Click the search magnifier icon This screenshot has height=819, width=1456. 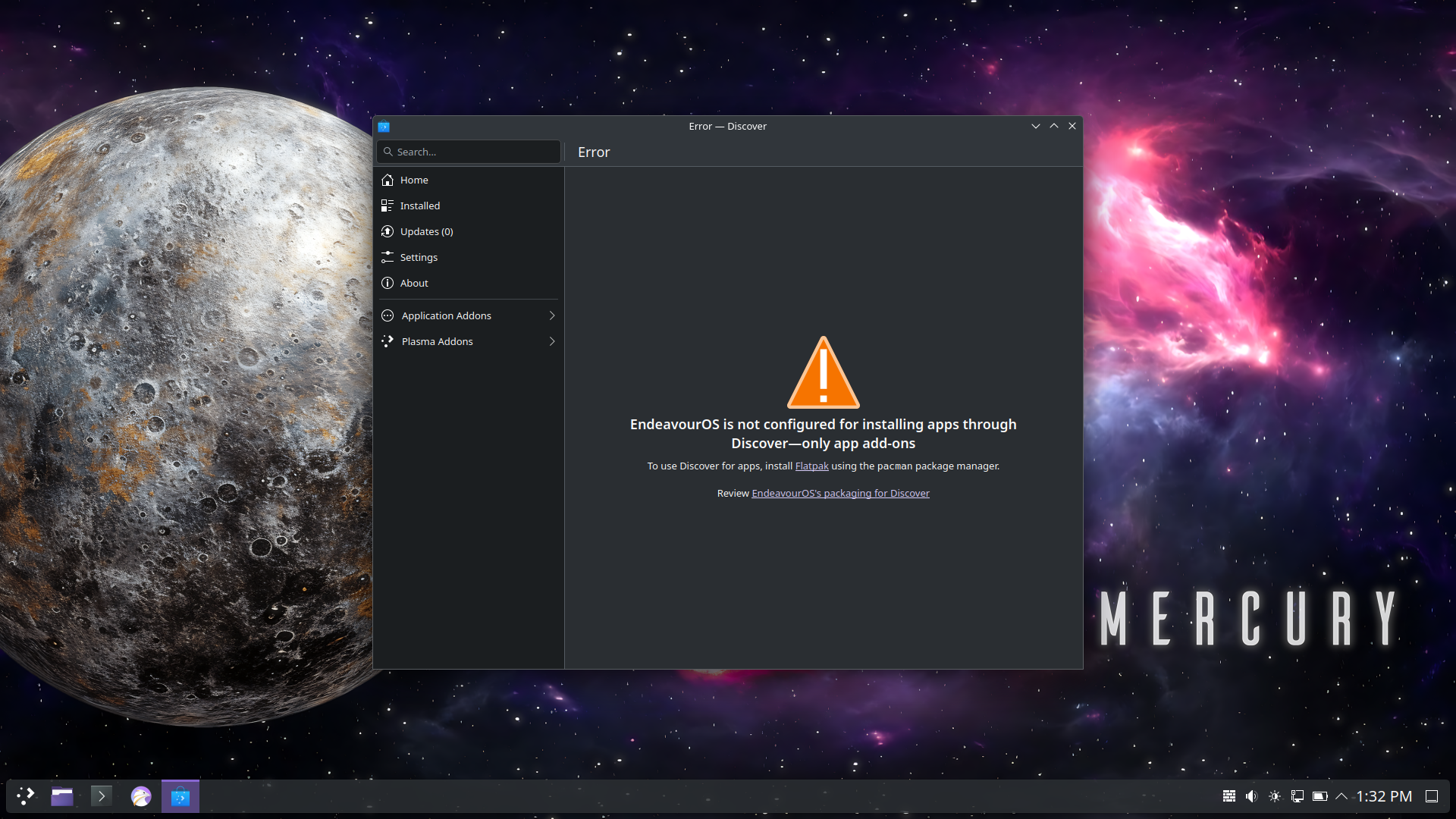pyautogui.click(x=388, y=152)
